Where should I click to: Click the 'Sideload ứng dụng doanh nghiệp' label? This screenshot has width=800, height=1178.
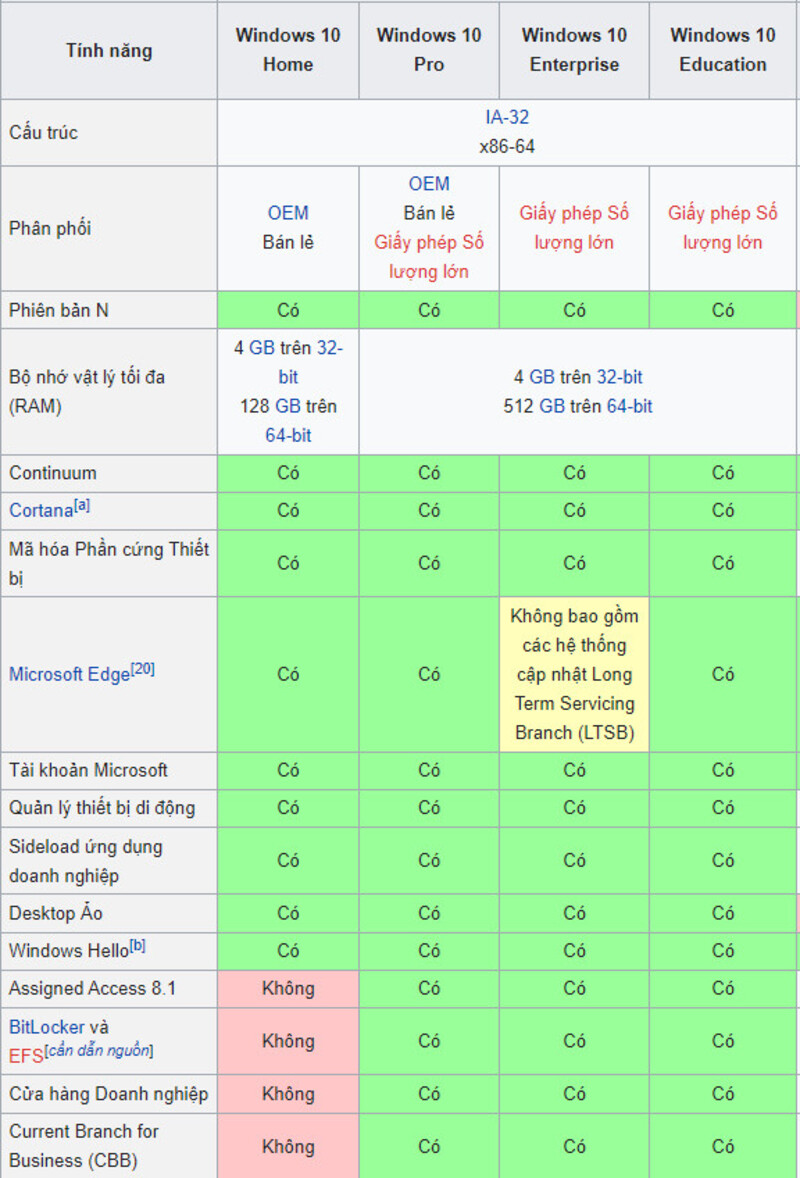(x=86, y=861)
